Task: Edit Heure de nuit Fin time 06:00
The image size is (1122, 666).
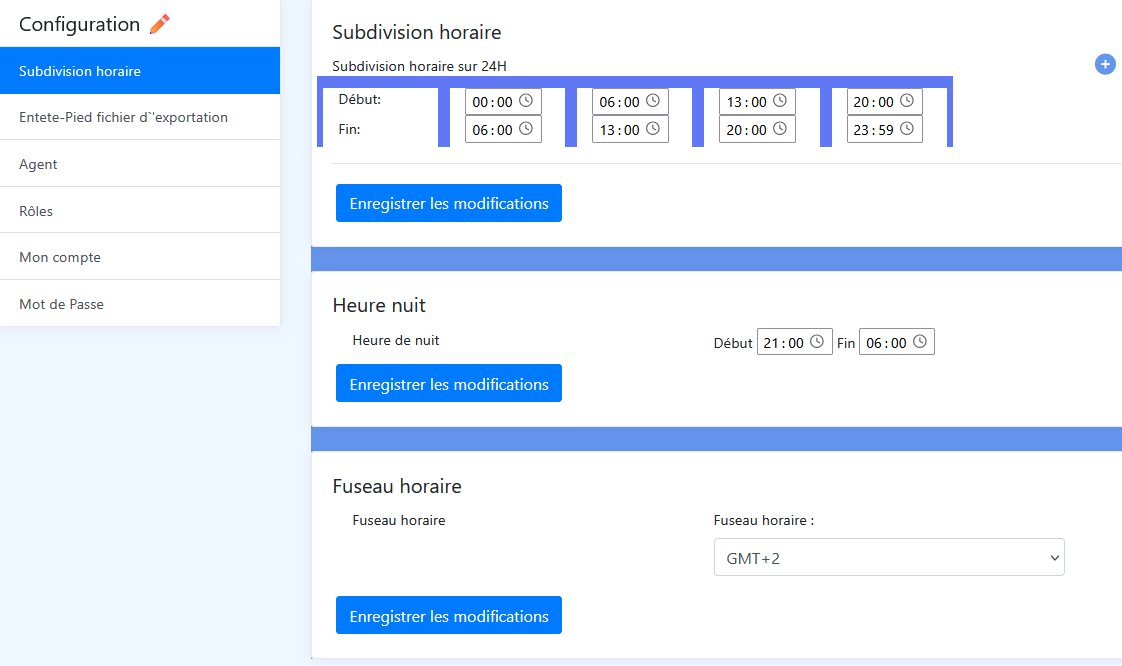Action: click(897, 342)
